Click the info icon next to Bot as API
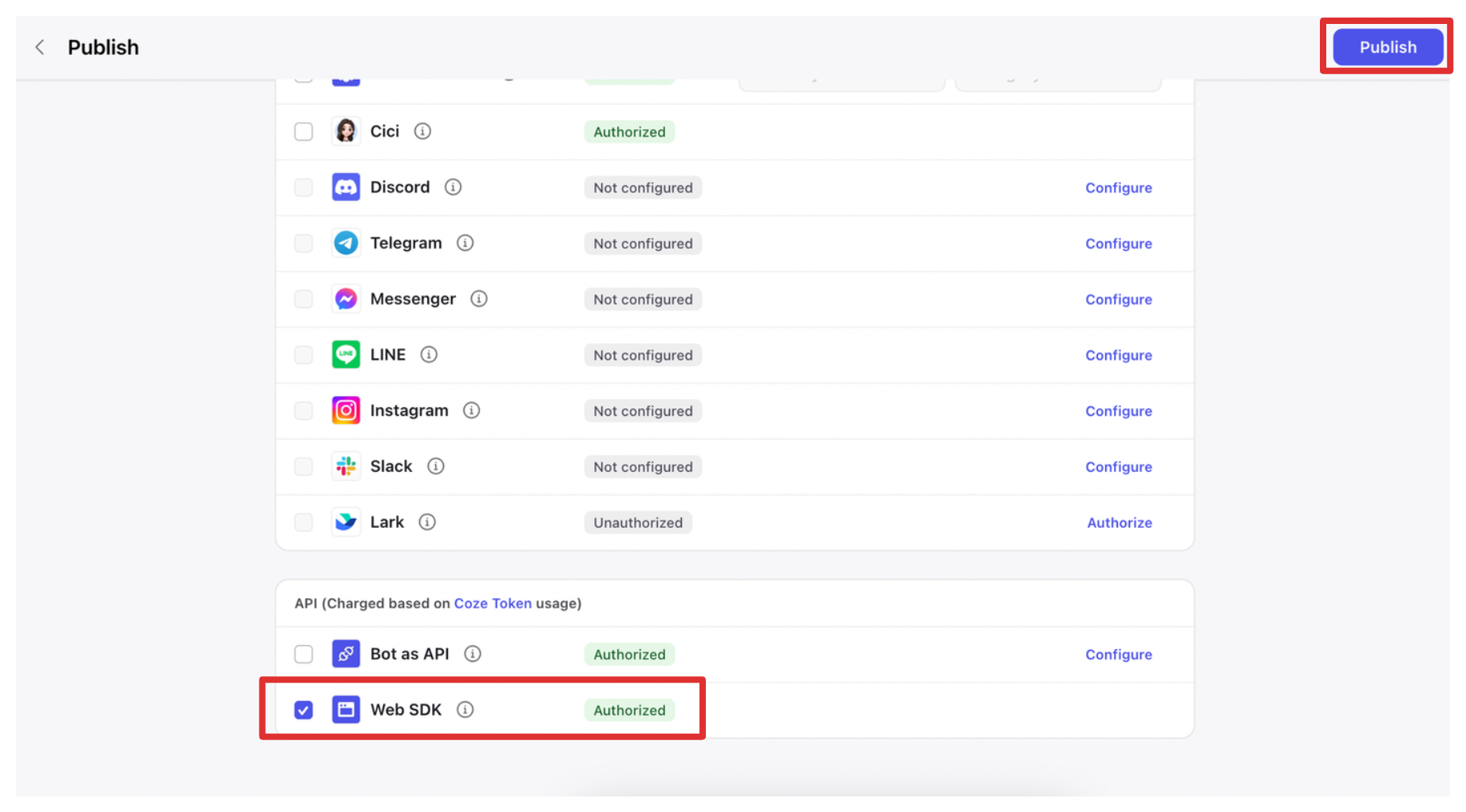 click(473, 654)
